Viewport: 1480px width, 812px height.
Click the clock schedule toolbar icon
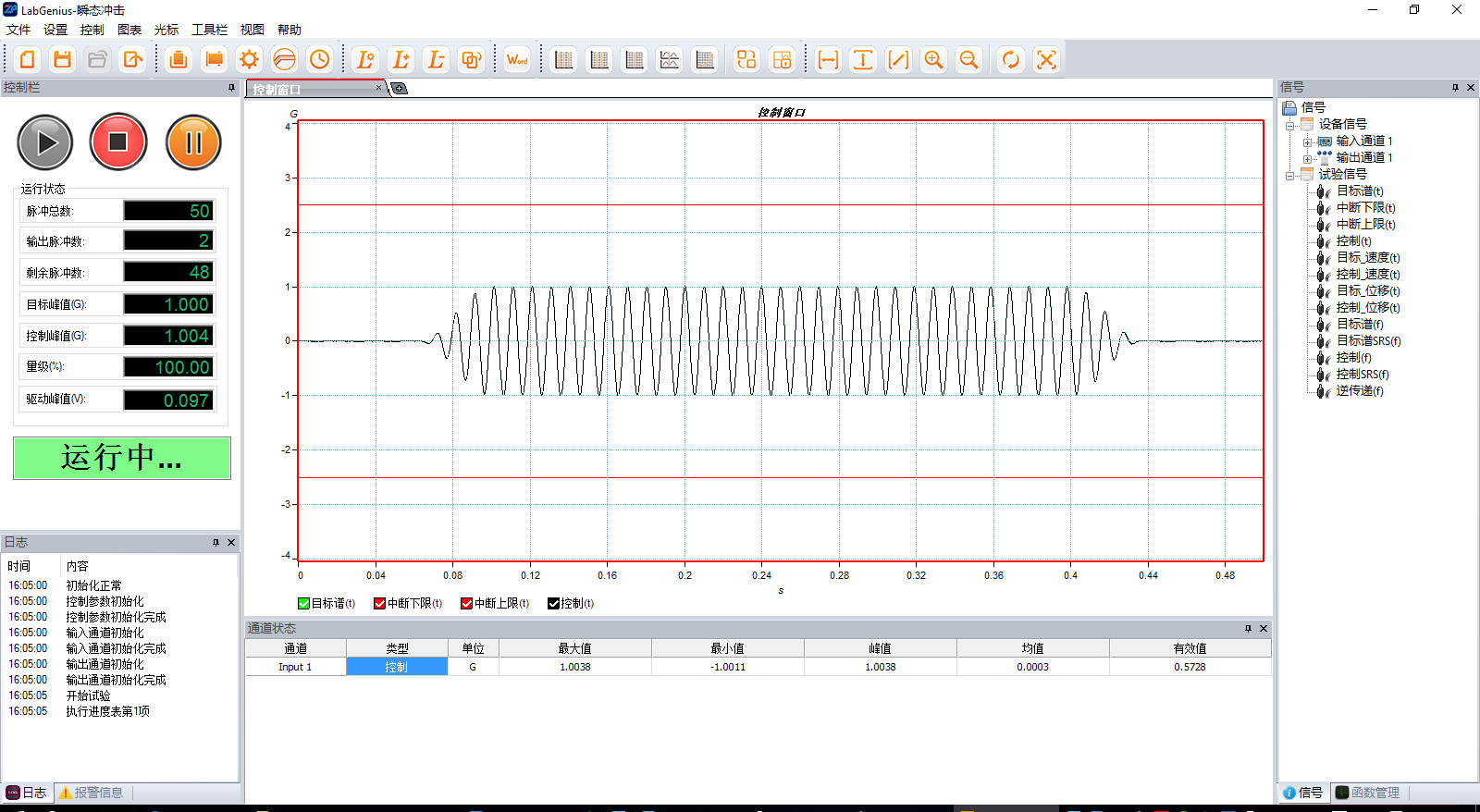pyautogui.click(x=320, y=60)
